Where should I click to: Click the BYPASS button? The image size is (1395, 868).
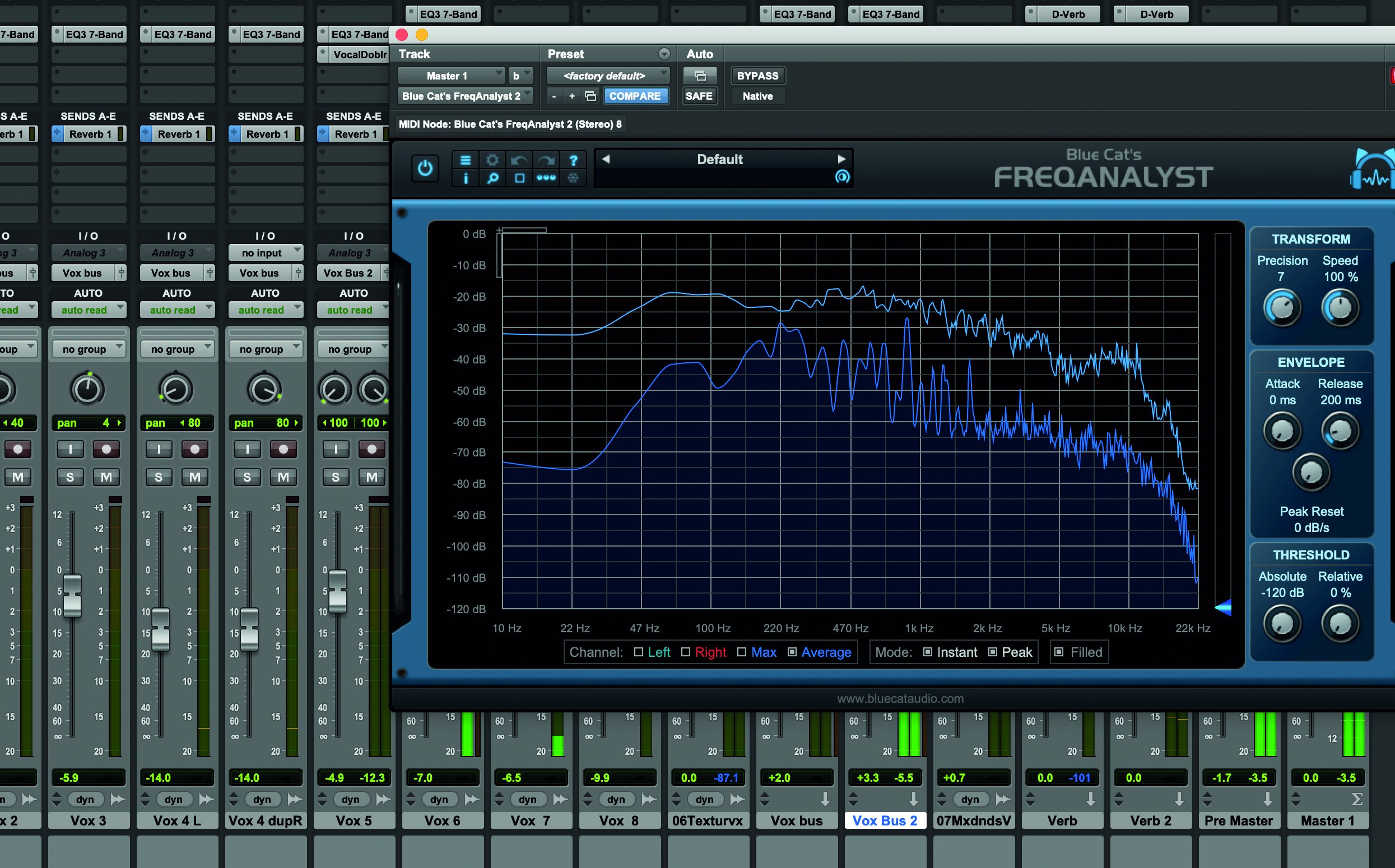coord(757,76)
